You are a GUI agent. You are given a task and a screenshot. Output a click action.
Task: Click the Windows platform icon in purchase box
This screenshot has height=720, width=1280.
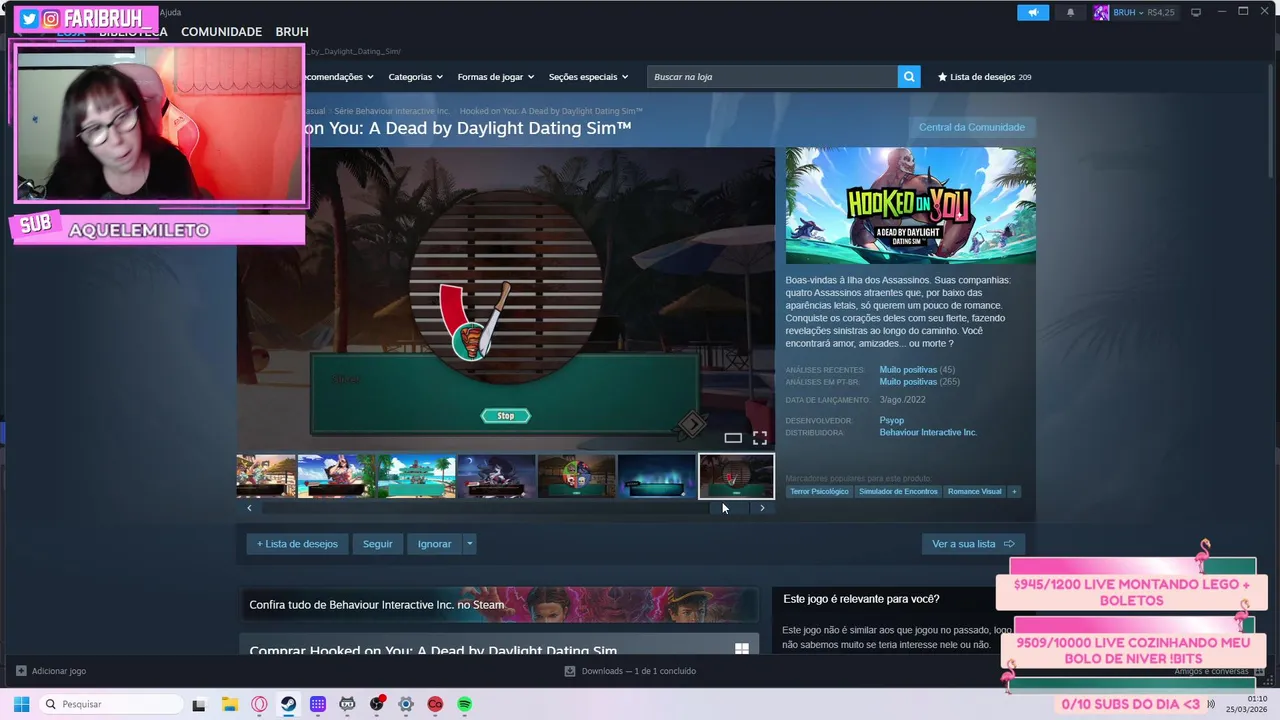point(742,649)
